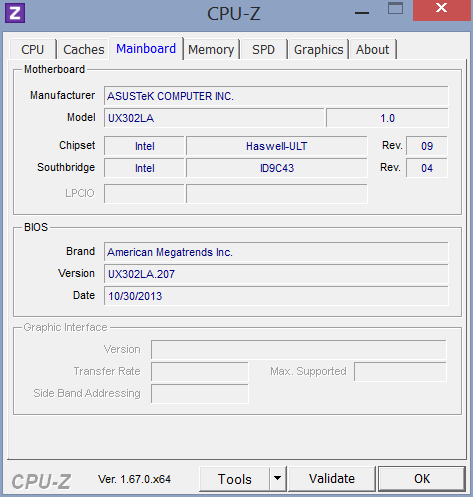Viewport: 473px width, 497px height.
Task: Click the Ver. 1.67.0.x64 version text
Action: click(134, 479)
